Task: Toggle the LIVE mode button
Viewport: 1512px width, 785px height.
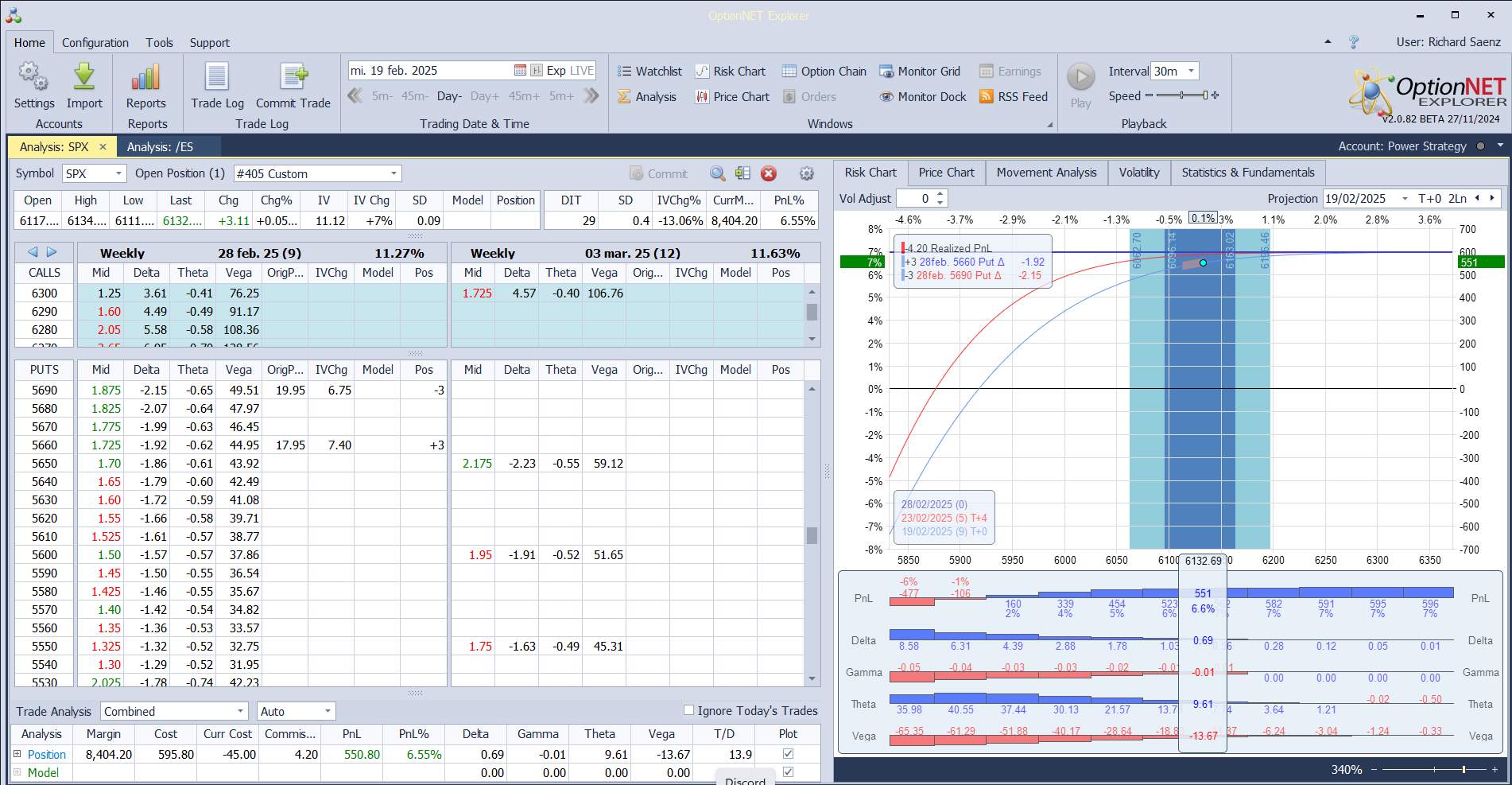Action: [x=582, y=71]
